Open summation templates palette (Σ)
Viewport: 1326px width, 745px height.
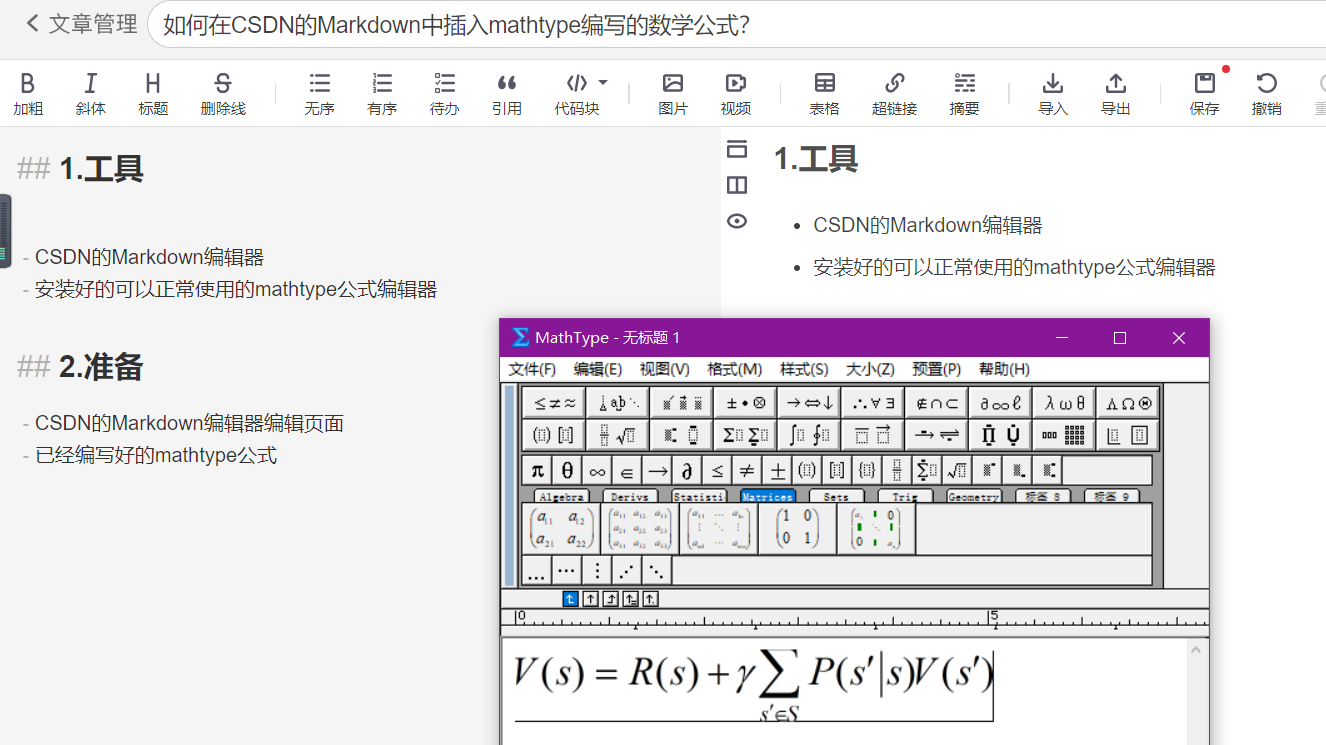[745, 435]
